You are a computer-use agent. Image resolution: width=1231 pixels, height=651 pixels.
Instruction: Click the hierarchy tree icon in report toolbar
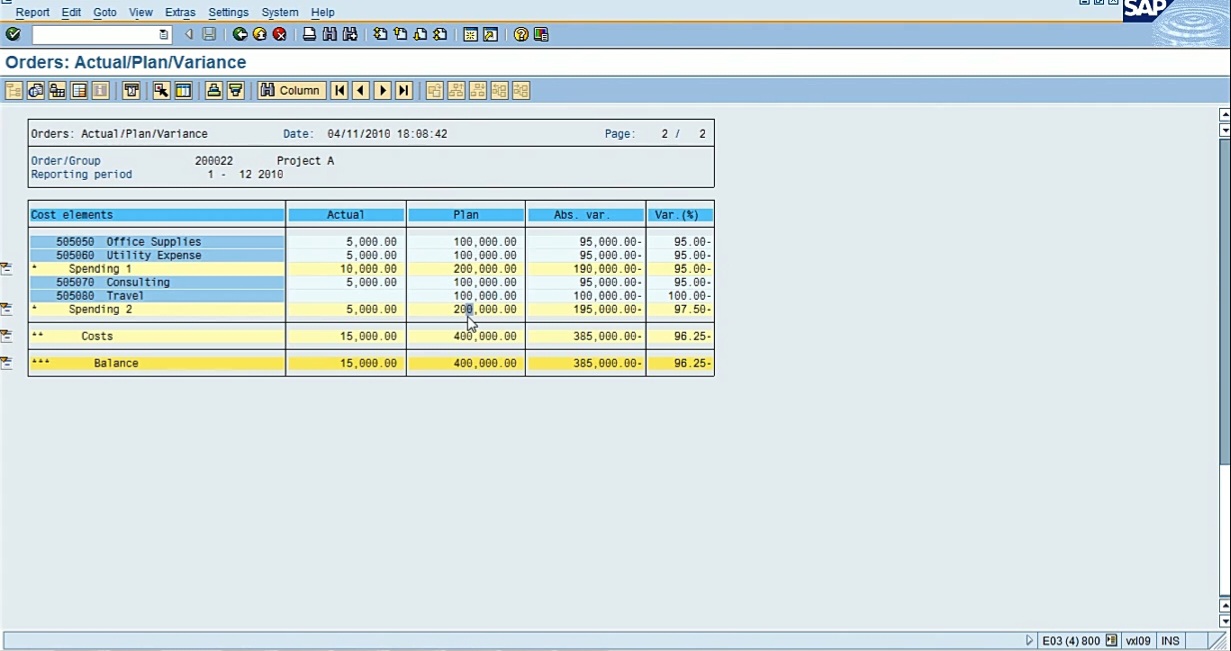coord(14,90)
